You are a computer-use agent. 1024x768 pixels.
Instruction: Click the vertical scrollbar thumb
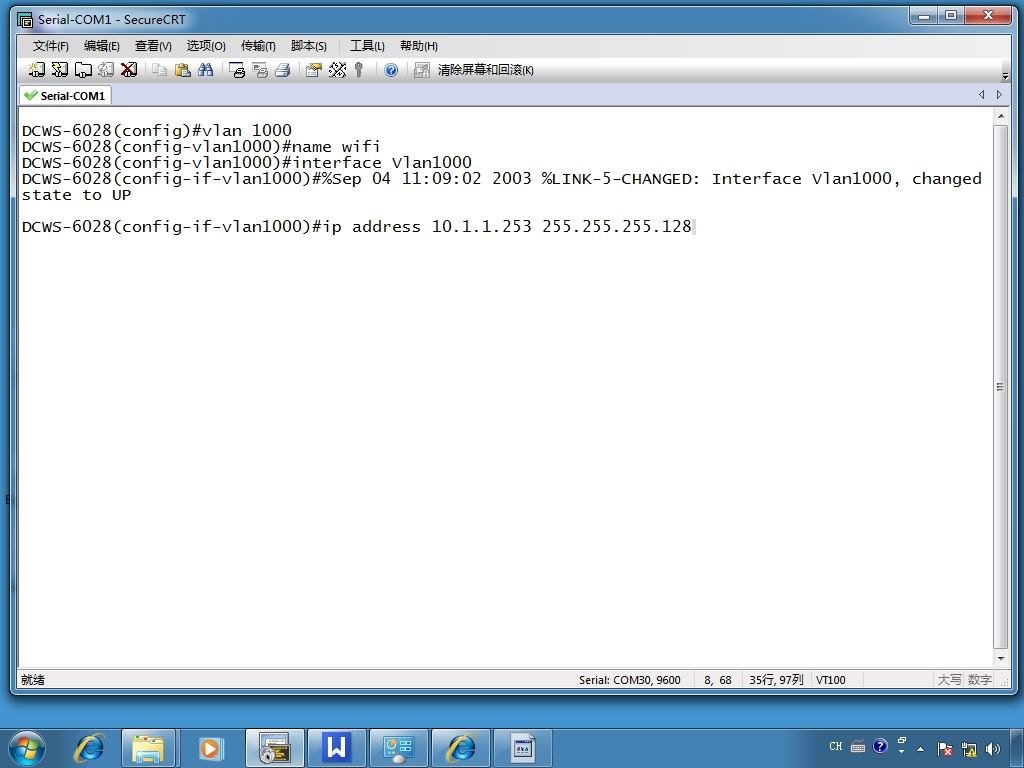(1000, 387)
